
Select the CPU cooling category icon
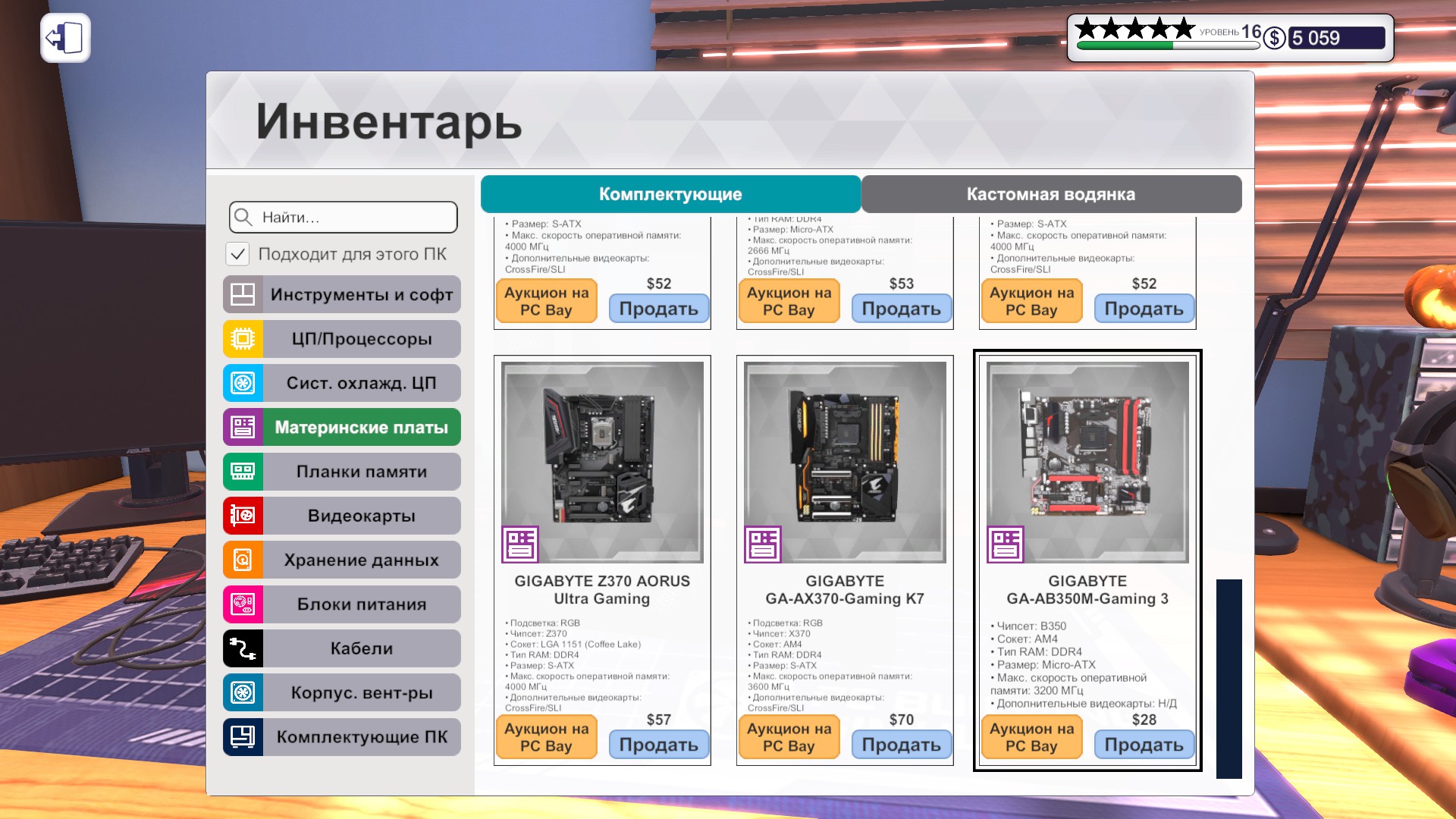(243, 383)
